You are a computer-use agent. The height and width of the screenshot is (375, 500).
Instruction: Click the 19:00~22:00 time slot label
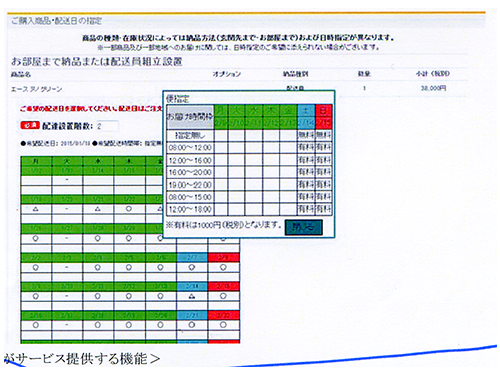tap(190, 185)
